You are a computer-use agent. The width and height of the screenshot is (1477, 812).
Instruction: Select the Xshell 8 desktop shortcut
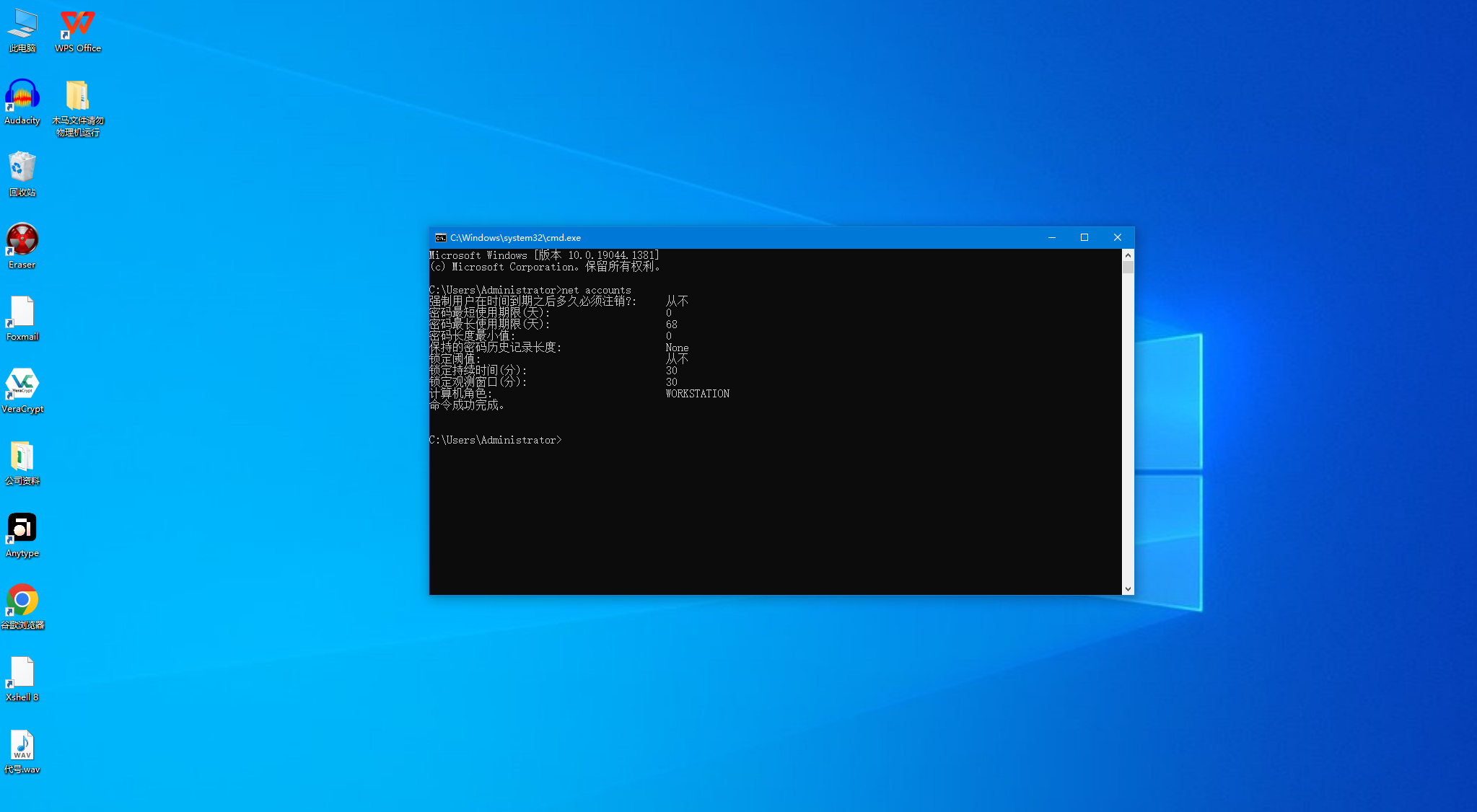coord(22,679)
